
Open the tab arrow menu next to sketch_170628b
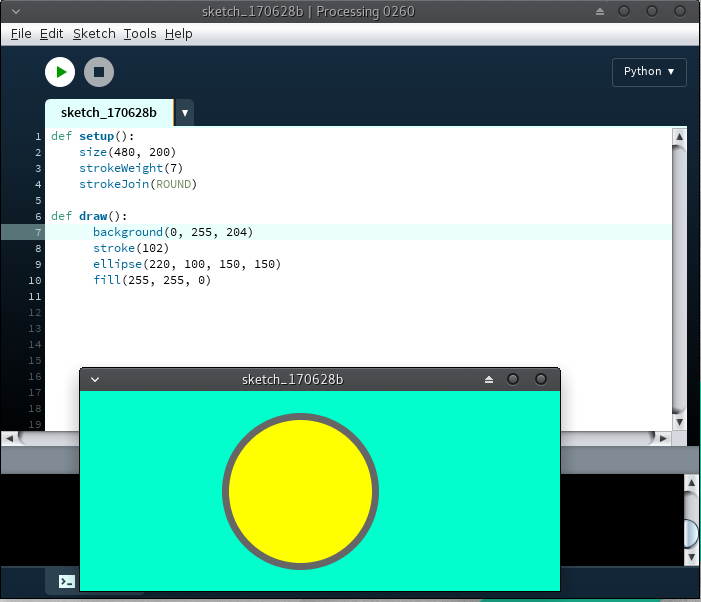click(x=185, y=113)
